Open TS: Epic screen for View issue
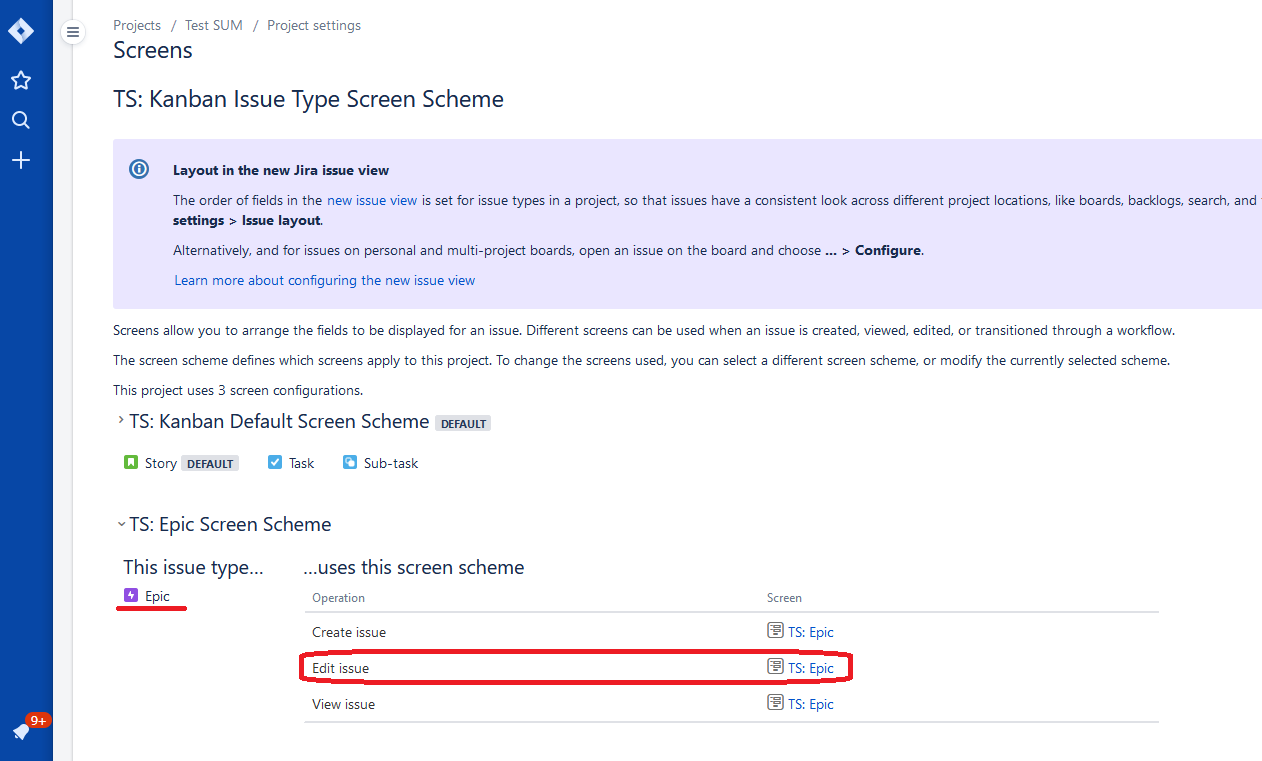The width and height of the screenshot is (1262, 761). coord(811,704)
